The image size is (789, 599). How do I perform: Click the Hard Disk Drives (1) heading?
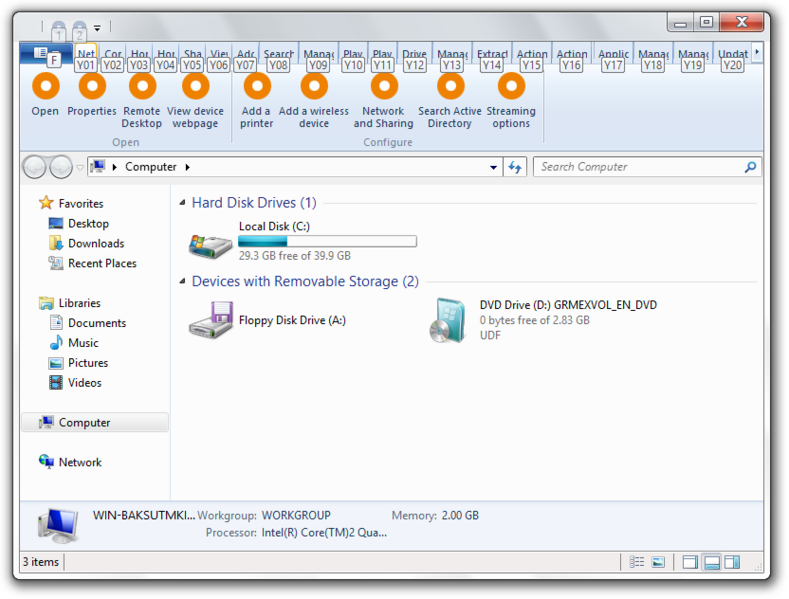[x=254, y=203]
